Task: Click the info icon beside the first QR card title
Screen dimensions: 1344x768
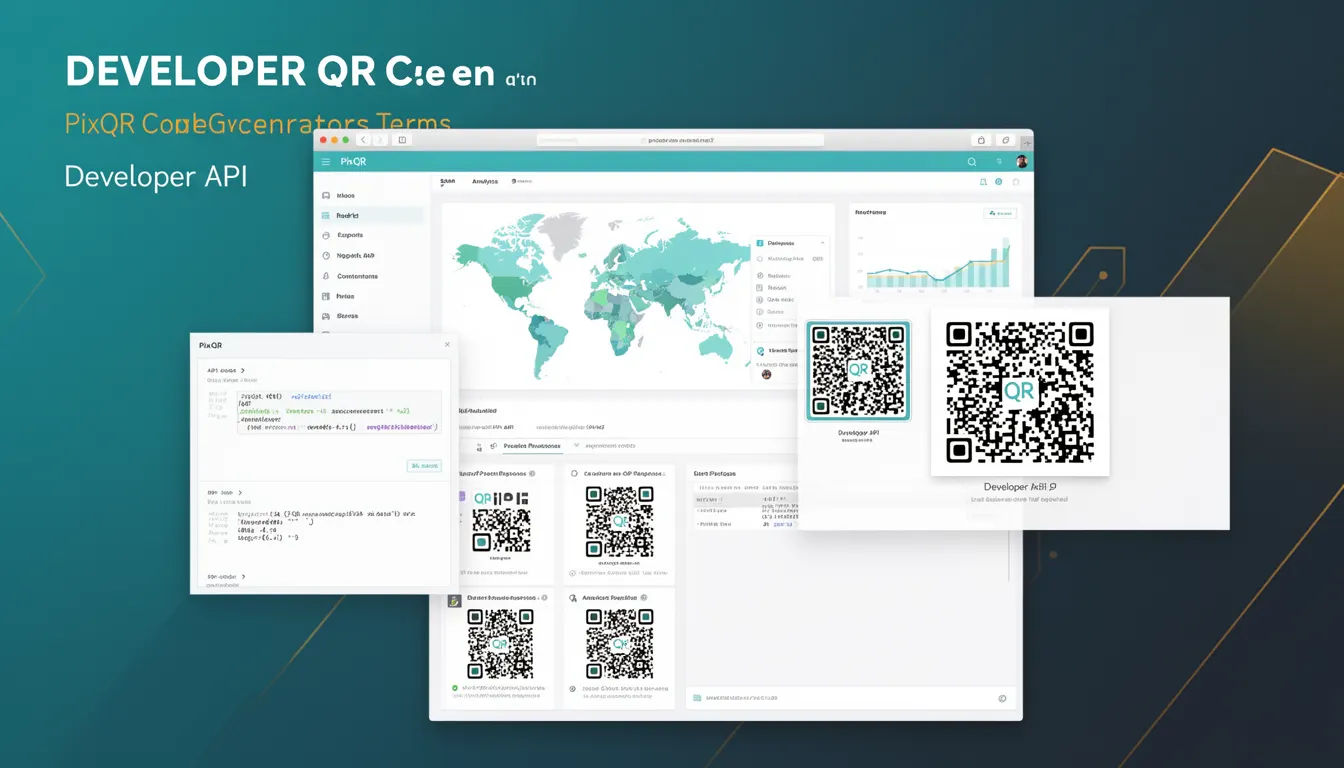Action: pos(532,473)
